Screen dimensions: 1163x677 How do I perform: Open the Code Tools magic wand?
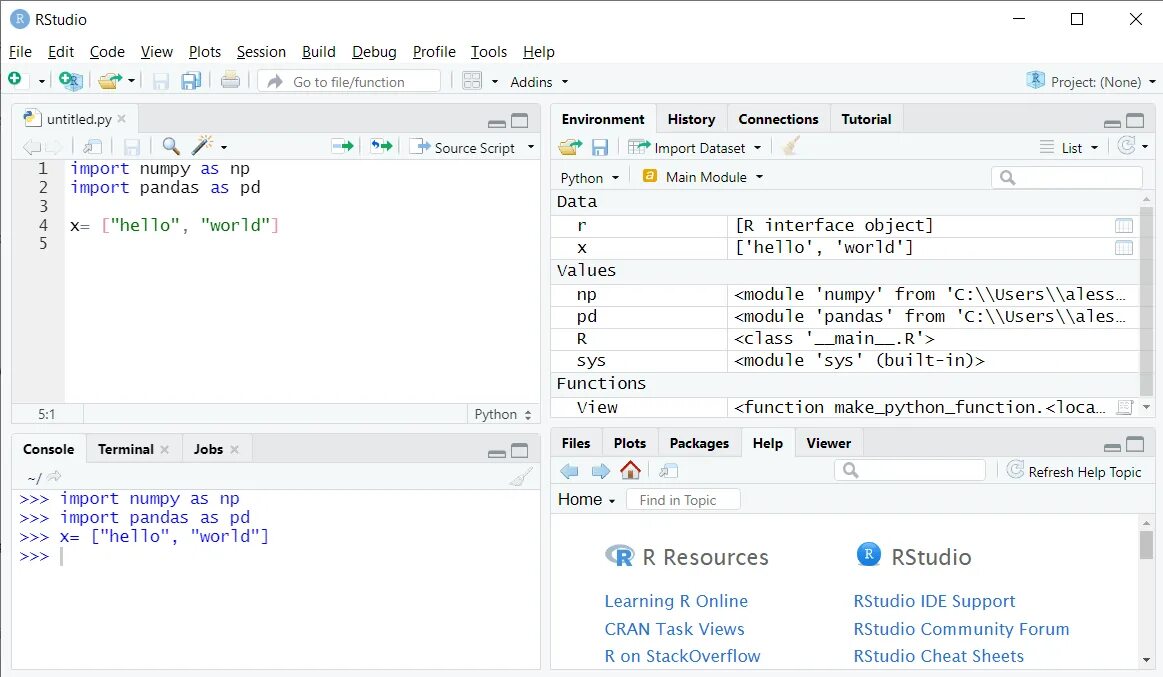202,145
